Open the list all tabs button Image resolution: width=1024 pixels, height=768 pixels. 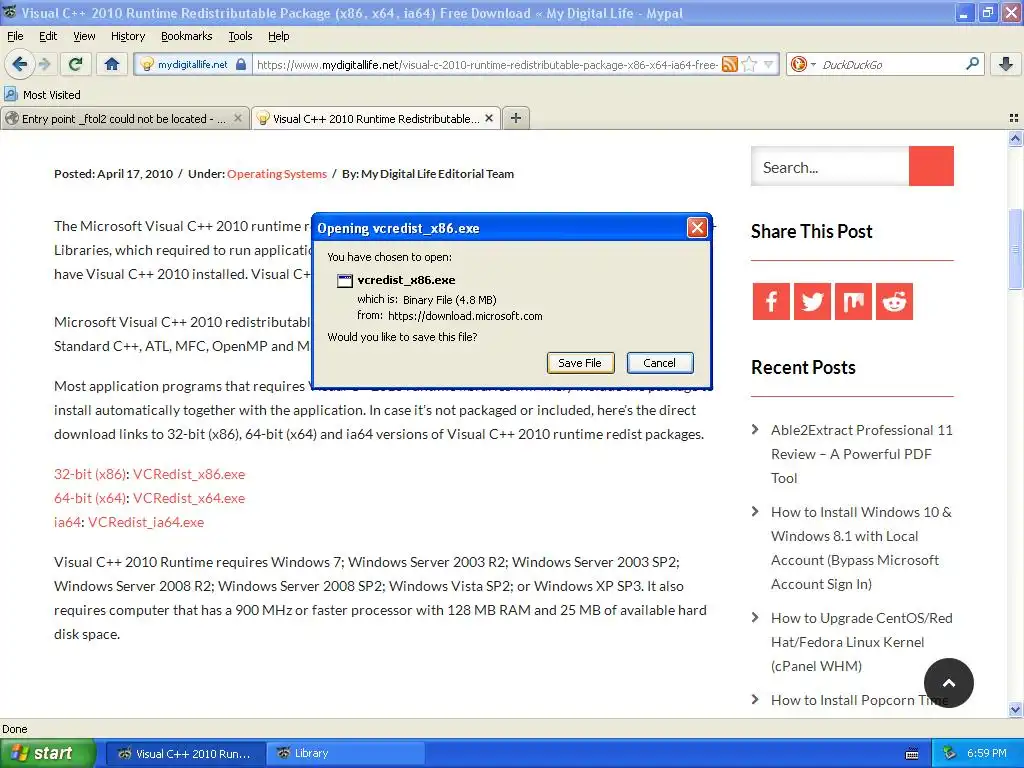(x=1014, y=118)
